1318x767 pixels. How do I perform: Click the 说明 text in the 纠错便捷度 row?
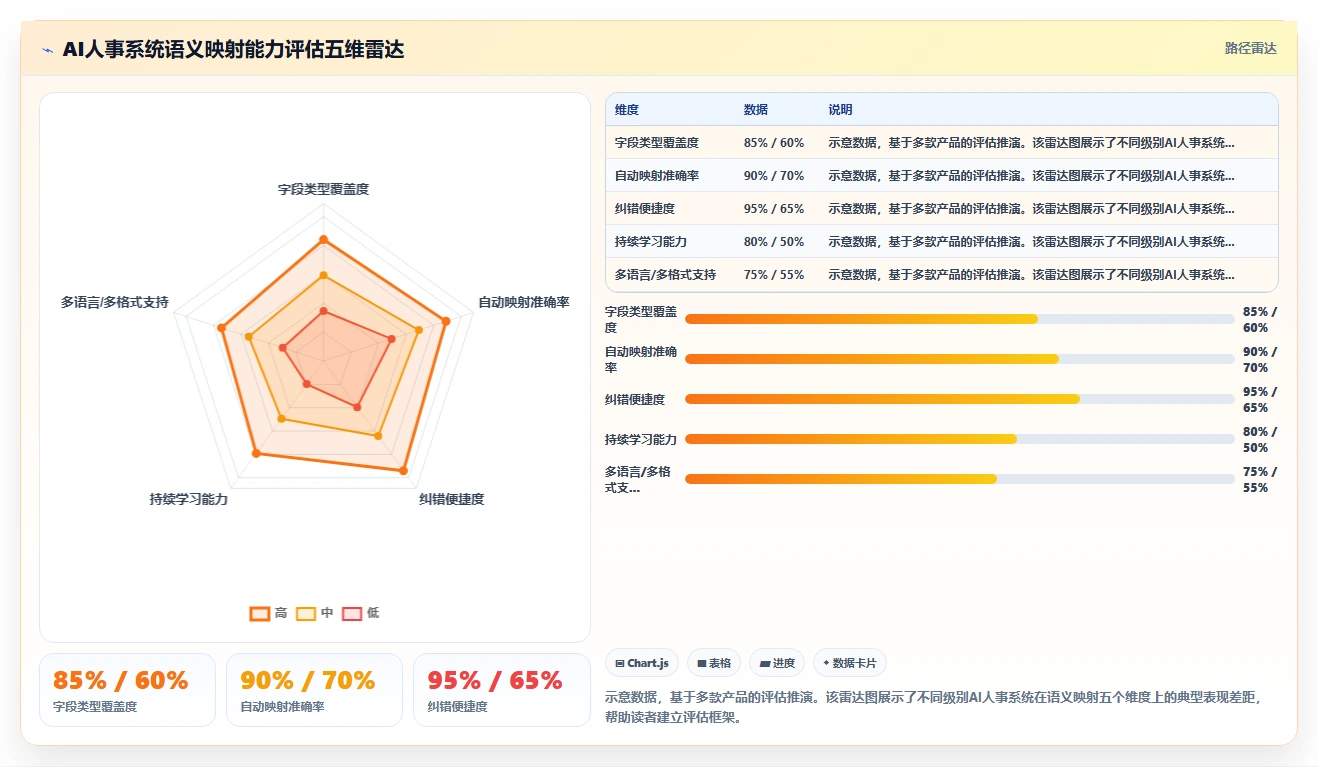pos(1032,209)
